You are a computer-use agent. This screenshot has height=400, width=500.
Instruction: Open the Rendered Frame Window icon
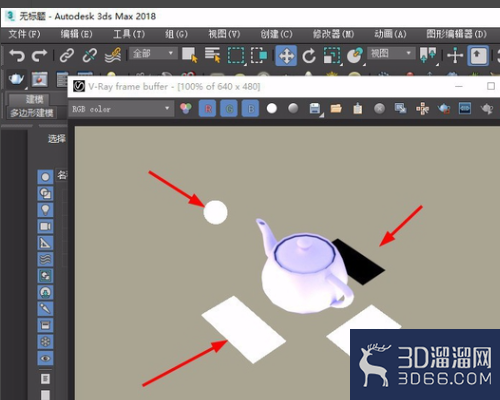(40, 79)
